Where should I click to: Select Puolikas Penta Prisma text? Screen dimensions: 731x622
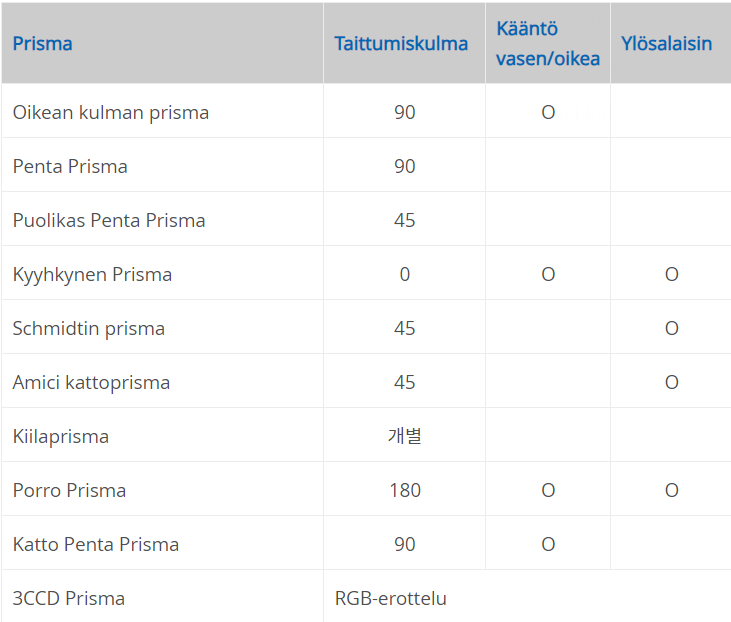(109, 220)
